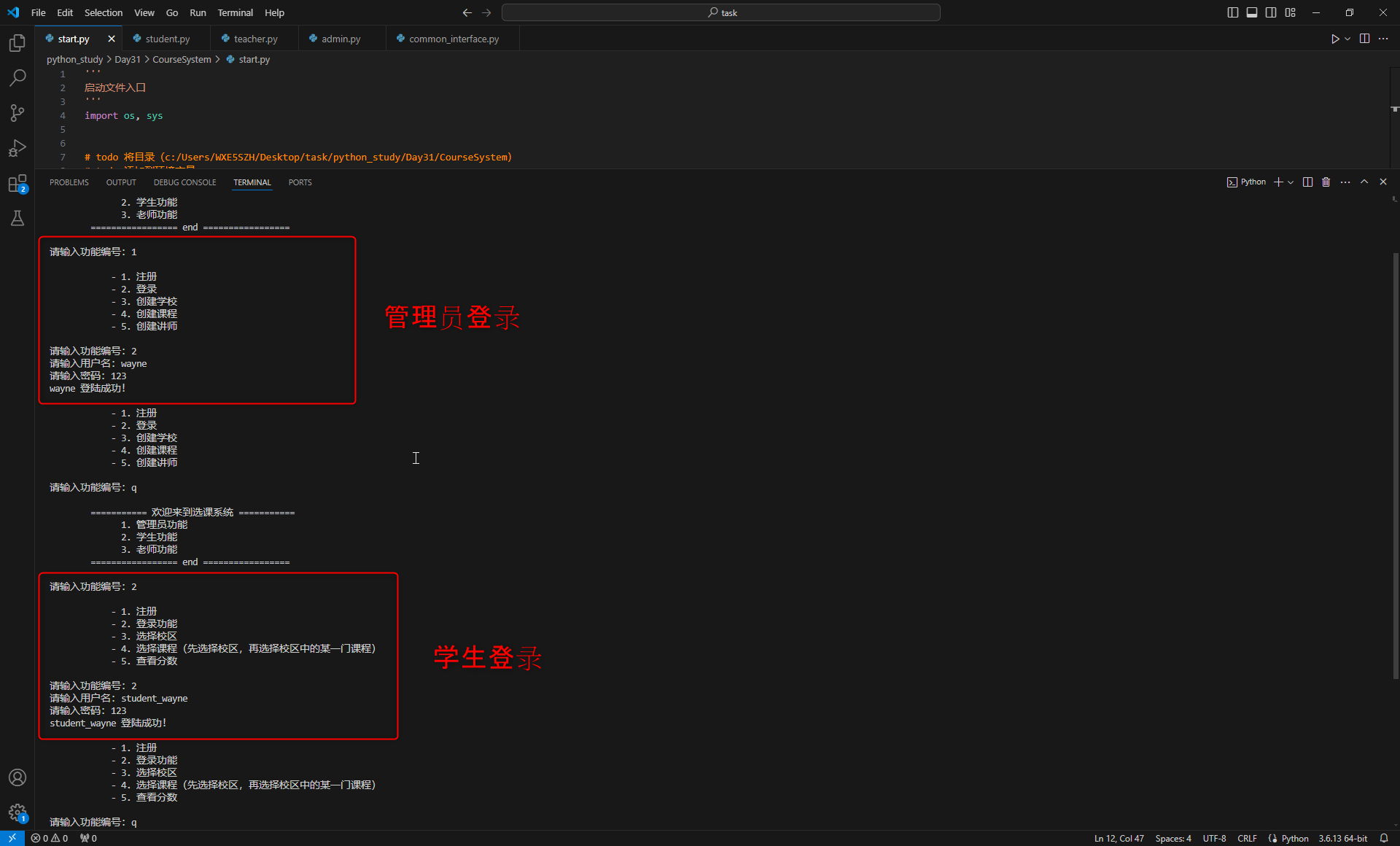Viewport: 1400px width, 846px height.
Task: Switch to teacher.py editor tab
Action: (x=255, y=39)
